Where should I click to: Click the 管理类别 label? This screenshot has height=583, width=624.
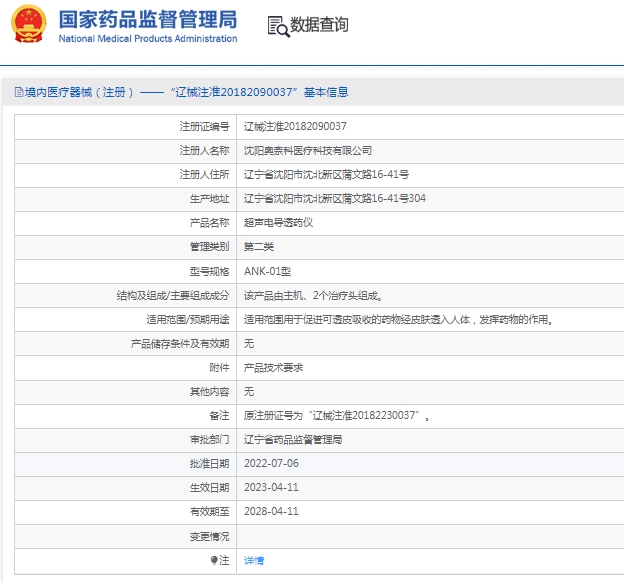tap(209, 247)
